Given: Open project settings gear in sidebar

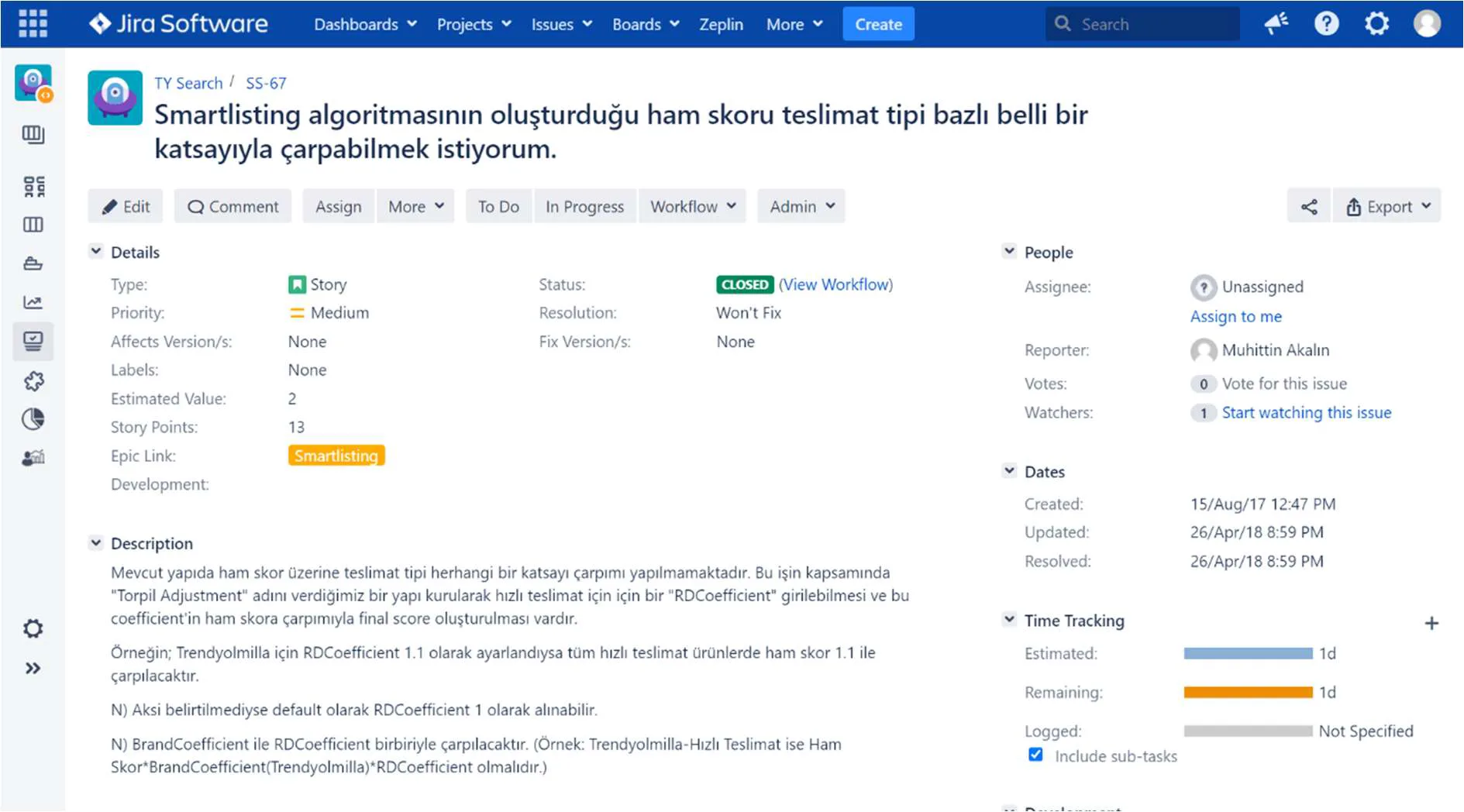Looking at the screenshot, I should 33,628.
